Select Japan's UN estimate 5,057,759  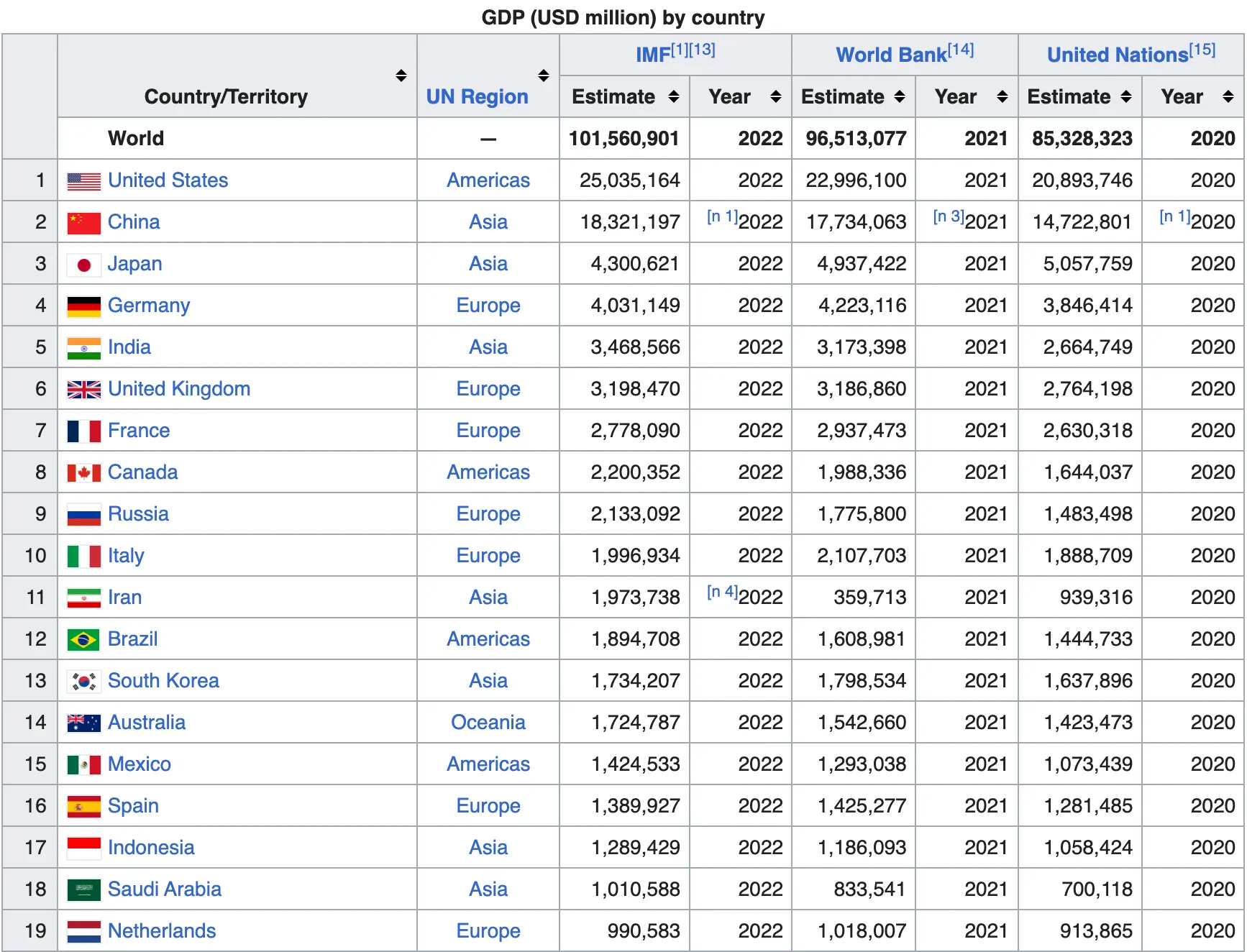[x=1087, y=264]
